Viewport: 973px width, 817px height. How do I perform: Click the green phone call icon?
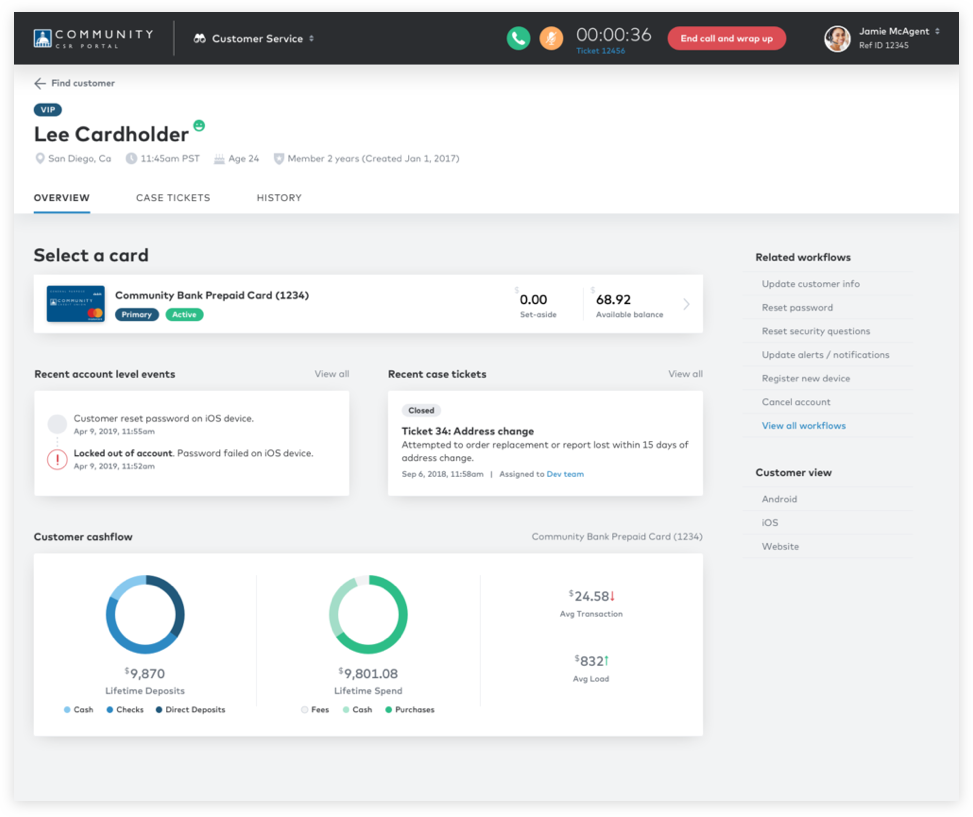tap(518, 38)
